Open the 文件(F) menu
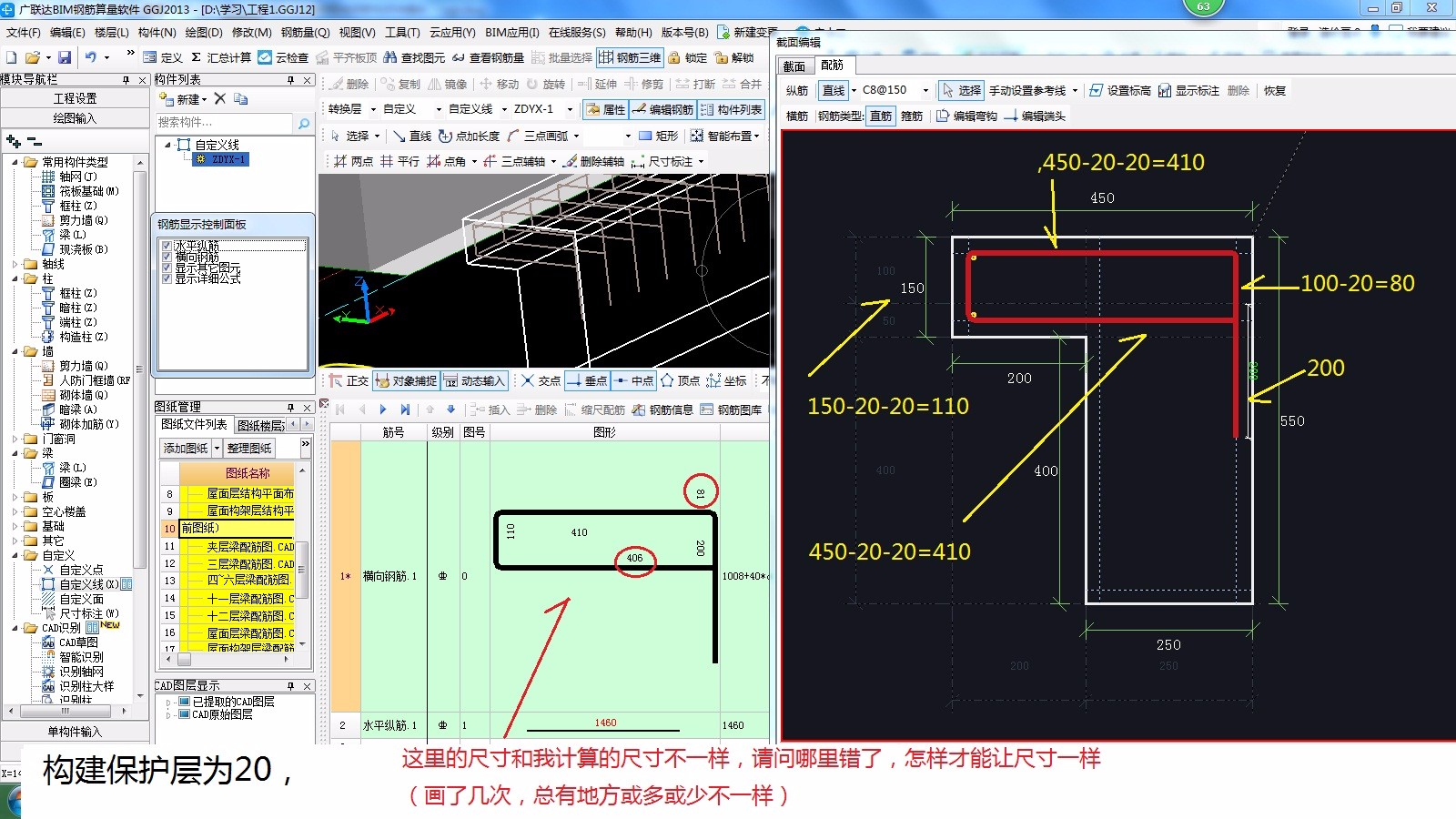This screenshot has width=1456, height=819. click(23, 32)
